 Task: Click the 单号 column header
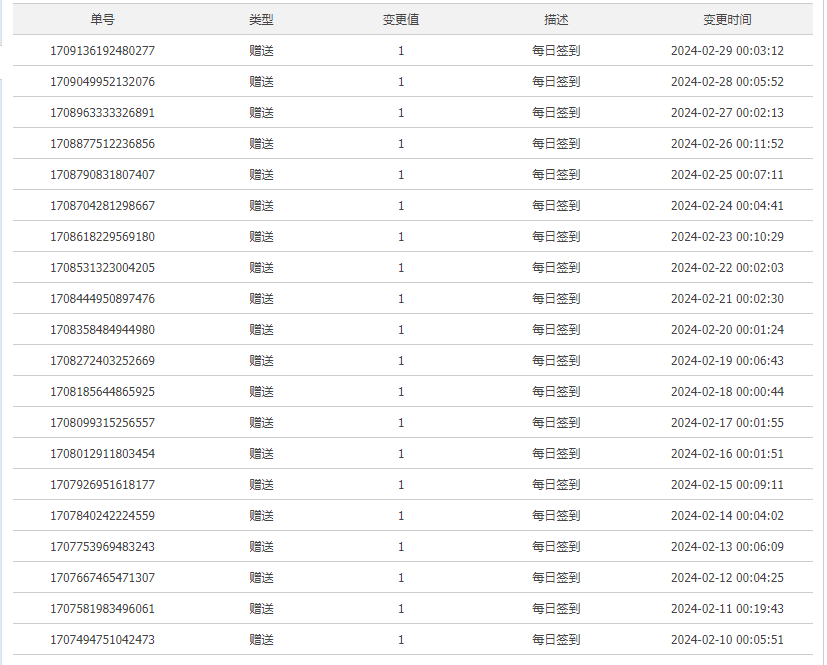point(102,20)
